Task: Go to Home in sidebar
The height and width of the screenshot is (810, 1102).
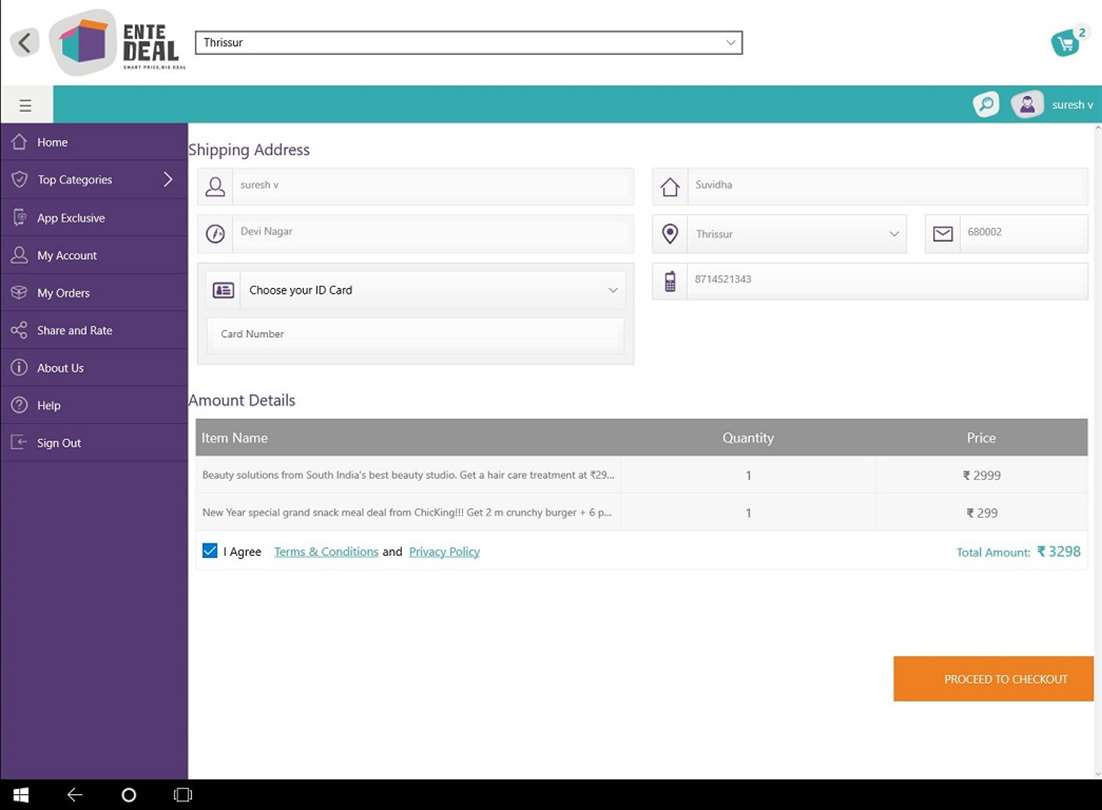Action: tap(94, 142)
